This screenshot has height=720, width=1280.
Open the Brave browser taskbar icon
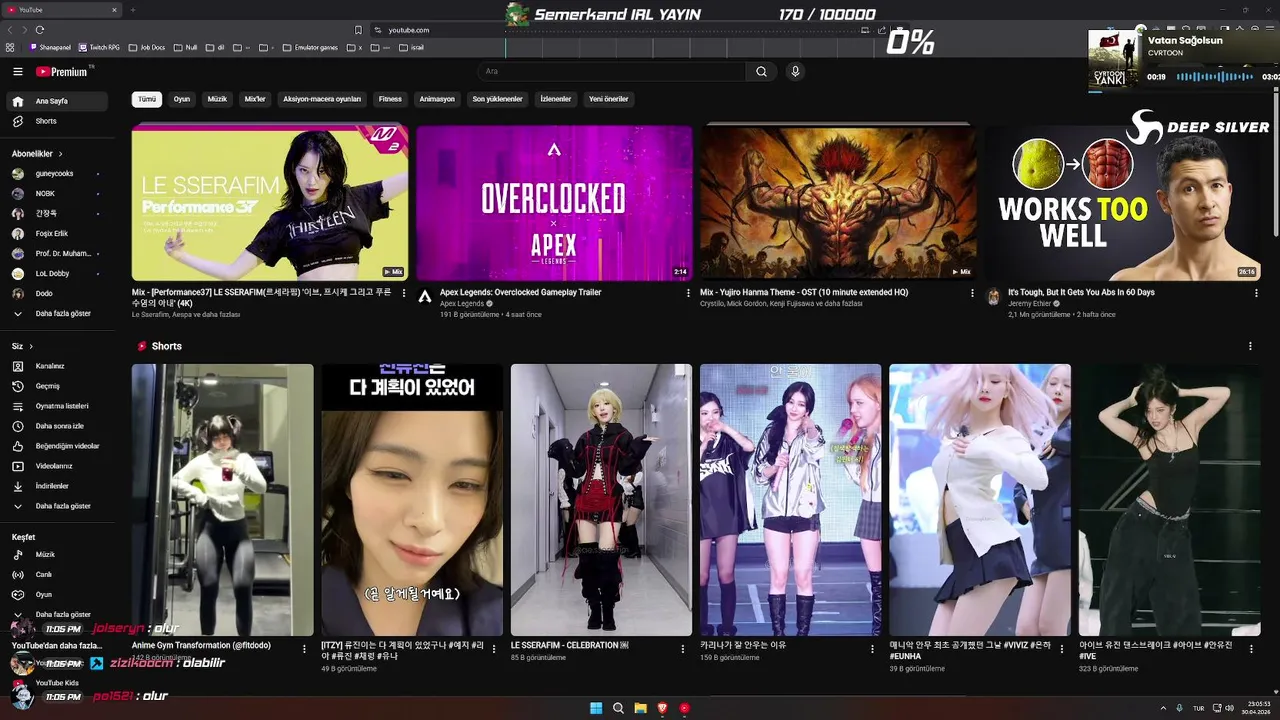(x=662, y=708)
